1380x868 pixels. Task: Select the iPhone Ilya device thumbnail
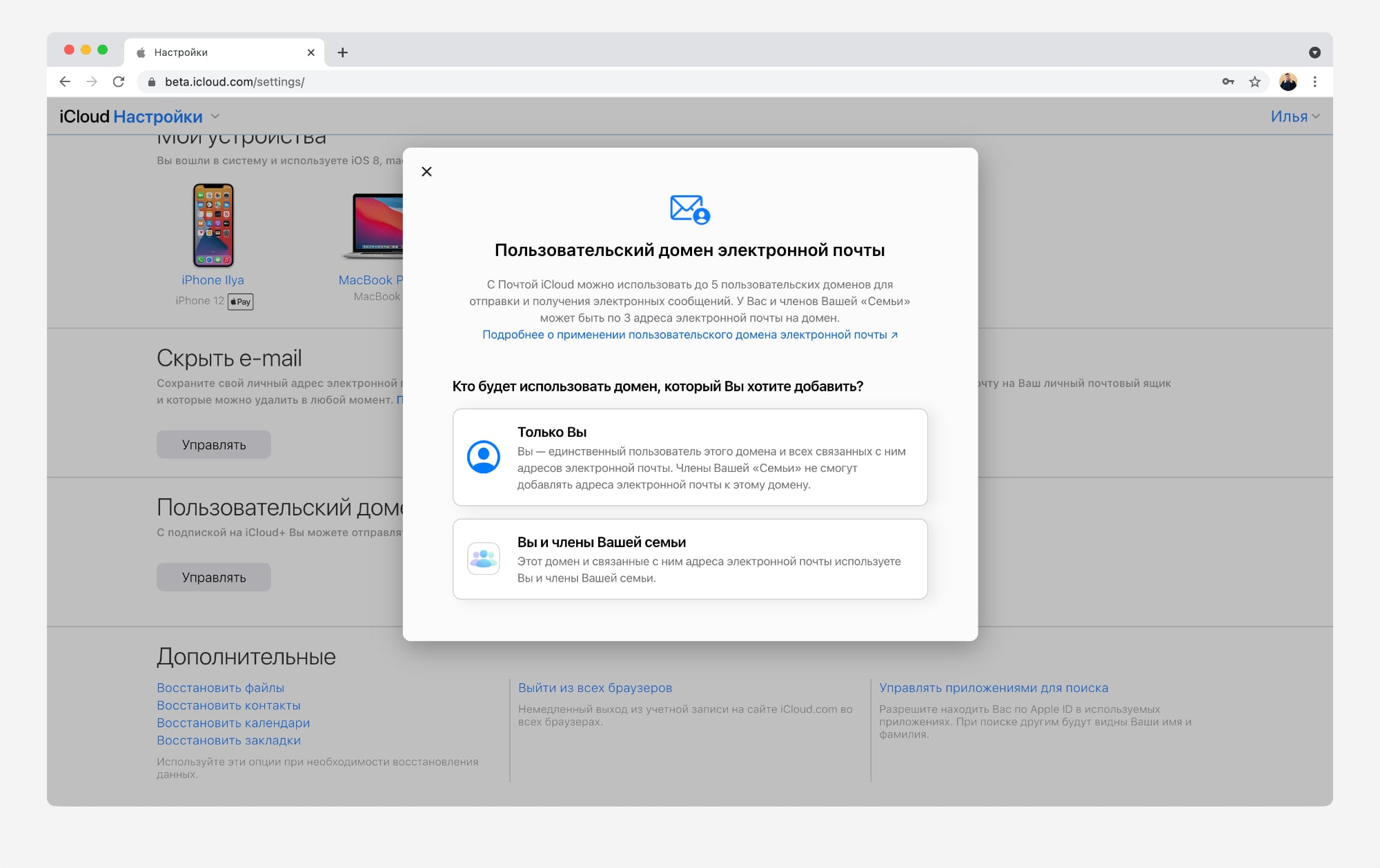coord(213,225)
